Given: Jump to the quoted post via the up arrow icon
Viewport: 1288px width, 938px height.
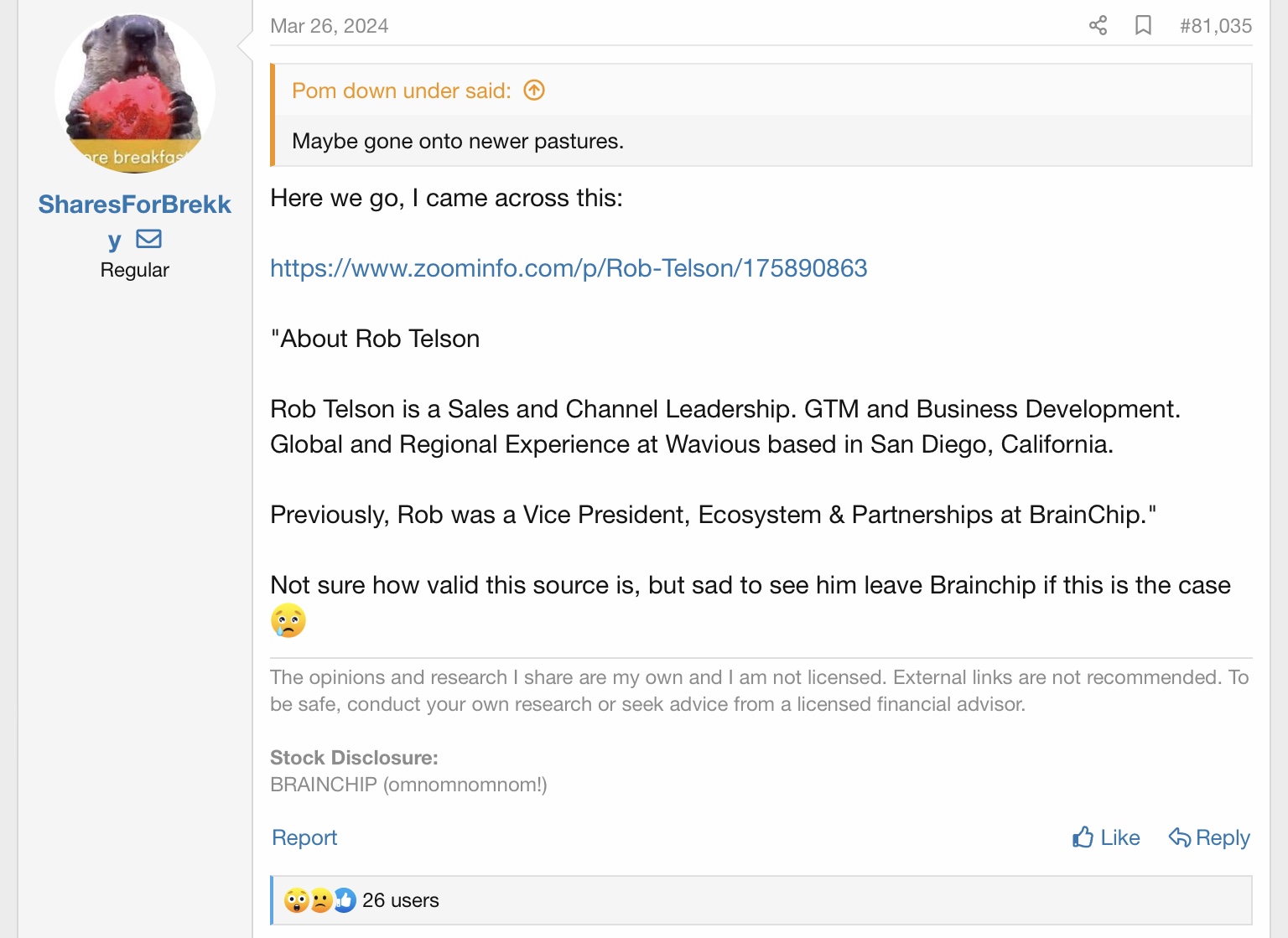Looking at the screenshot, I should point(534,91).
